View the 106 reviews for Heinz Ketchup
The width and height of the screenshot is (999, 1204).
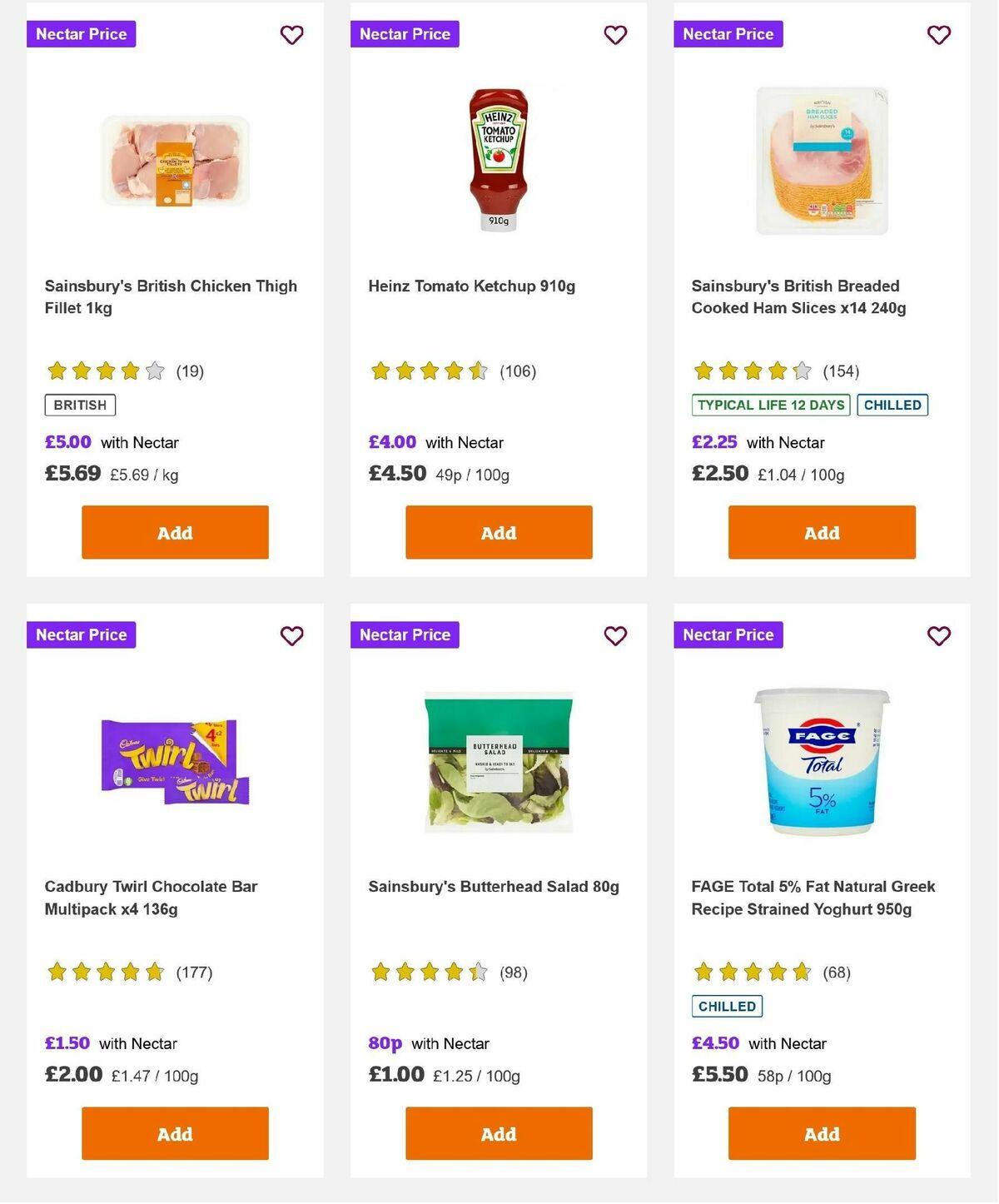(x=518, y=371)
